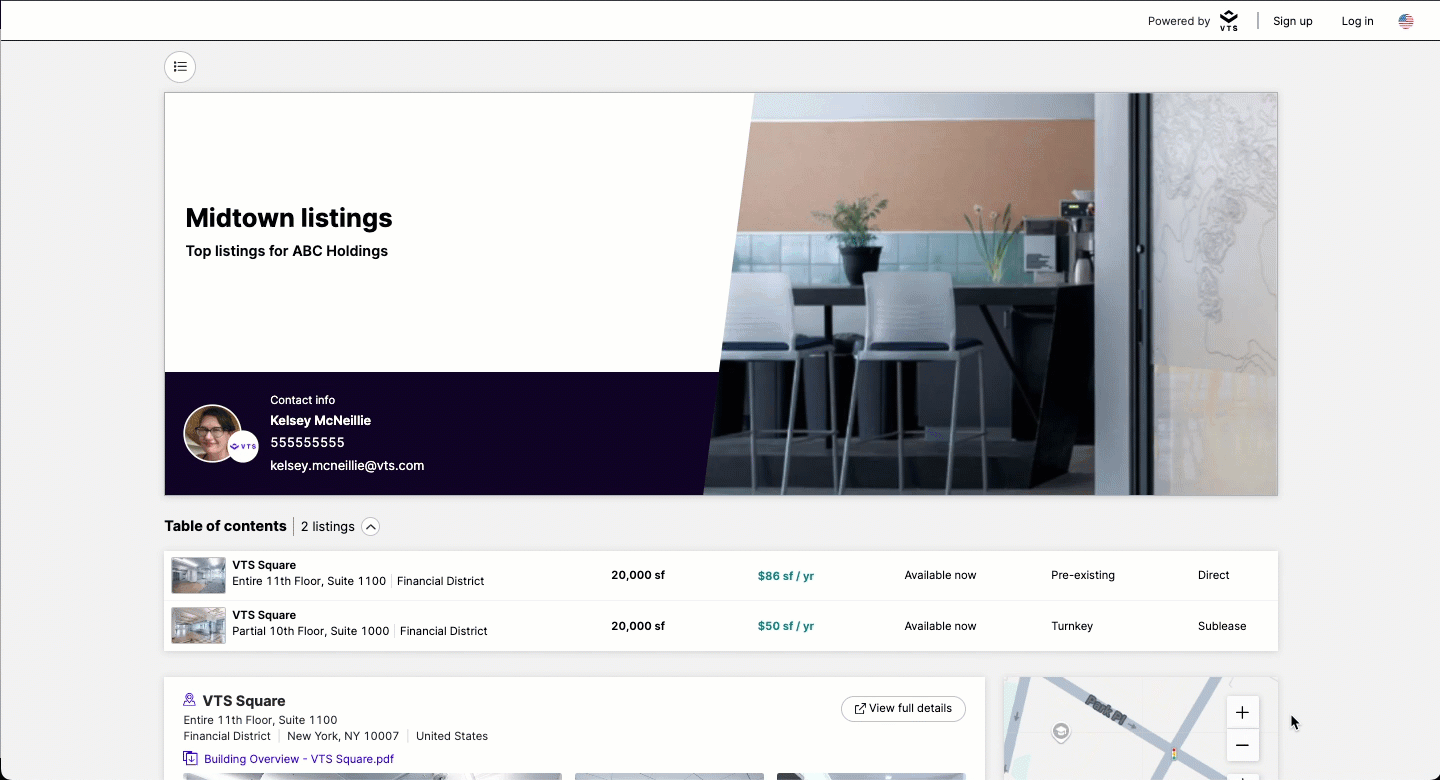Click the Kelsey McNeillie contact name
The image size is (1440, 780).
coord(320,420)
